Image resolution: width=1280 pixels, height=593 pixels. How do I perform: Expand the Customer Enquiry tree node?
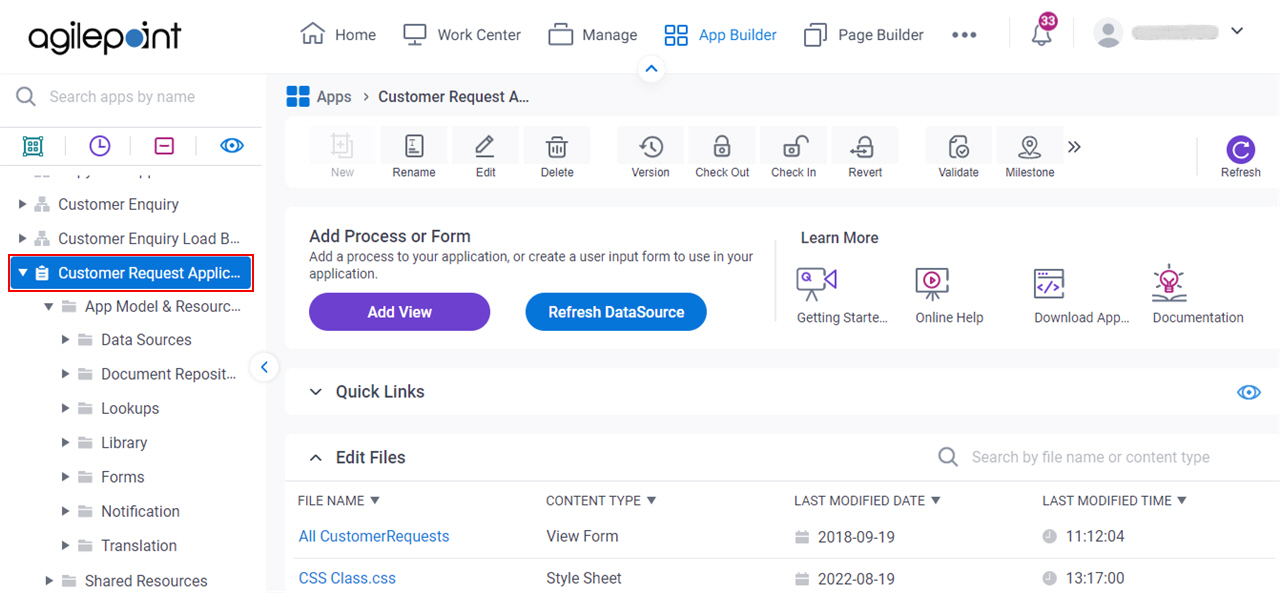(x=23, y=204)
